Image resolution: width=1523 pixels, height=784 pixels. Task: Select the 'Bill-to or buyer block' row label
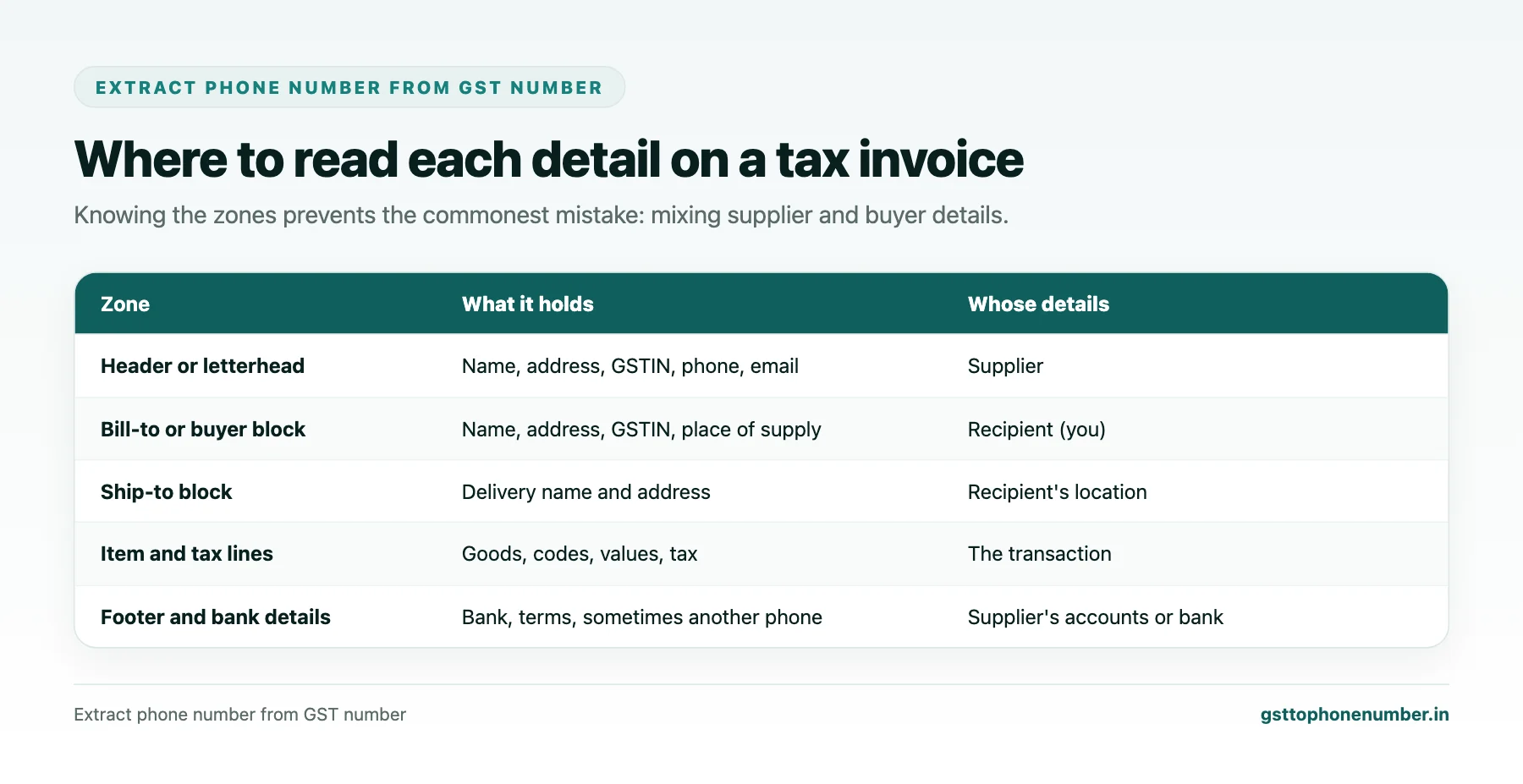click(x=202, y=430)
